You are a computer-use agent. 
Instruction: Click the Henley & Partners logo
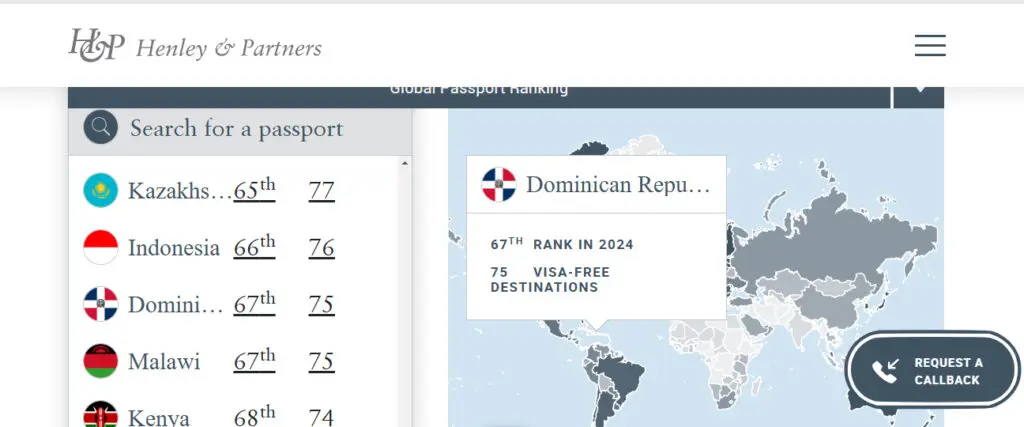coord(195,46)
